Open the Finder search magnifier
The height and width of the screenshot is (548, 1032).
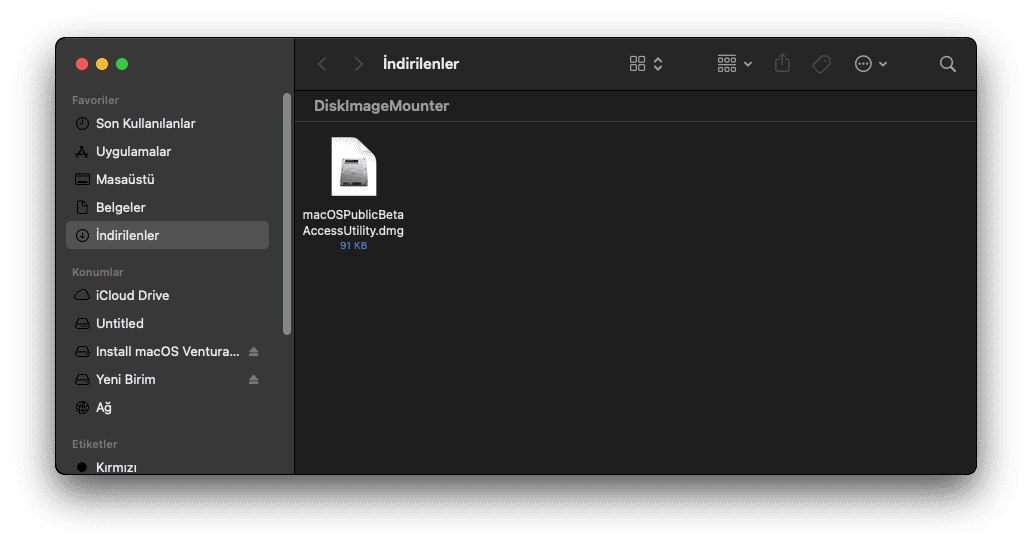pos(948,64)
